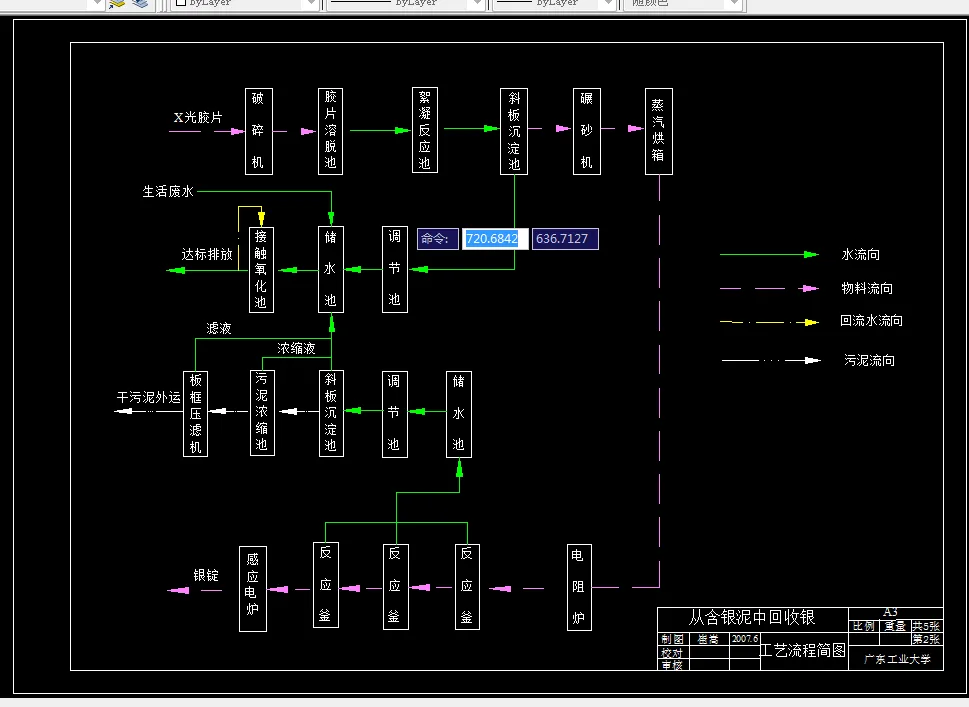
Task: Click the dynamic input field showing 720.6842
Action: tap(495, 239)
